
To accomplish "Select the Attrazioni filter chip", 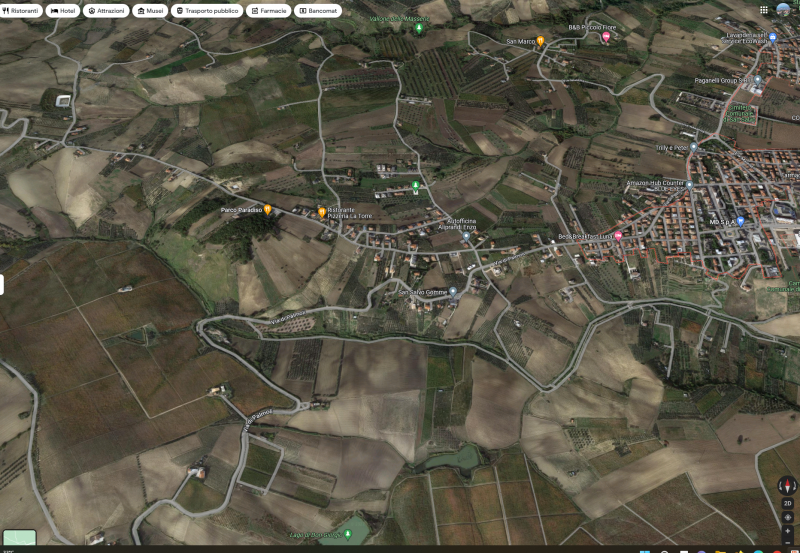I will pos(106,11).
